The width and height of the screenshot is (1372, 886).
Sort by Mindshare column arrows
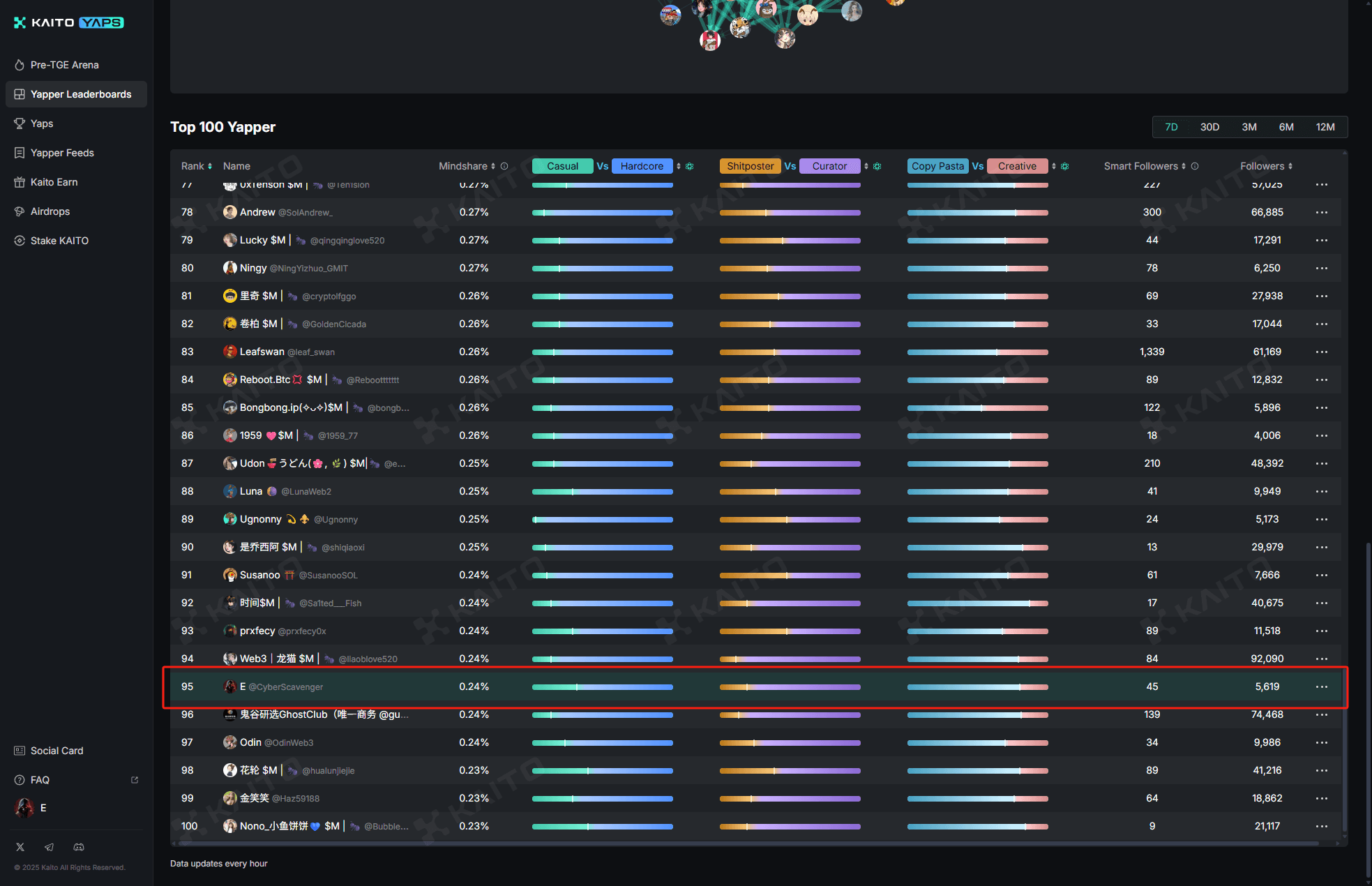point(493,166)
